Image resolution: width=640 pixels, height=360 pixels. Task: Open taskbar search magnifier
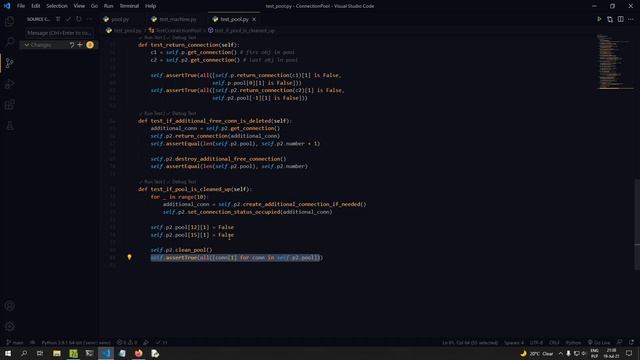click(24, 353)
